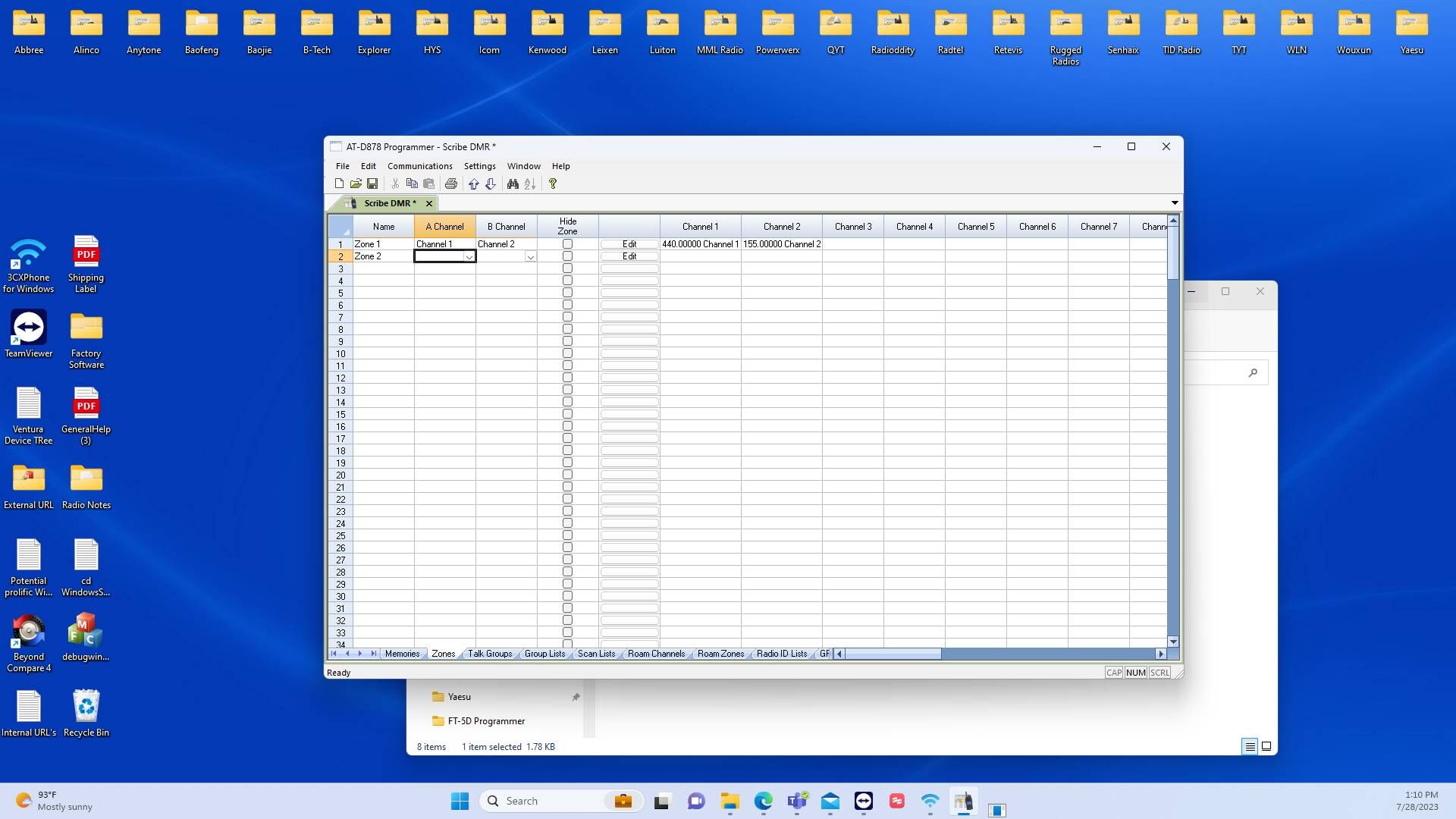
Task: Click the Cut scissors icon
Action: (395, 184)
